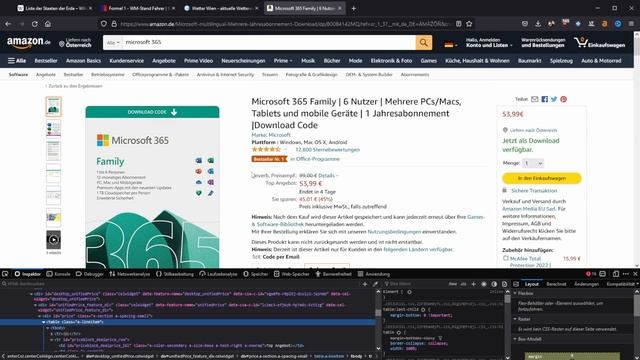Viewport: 640px width, 360px height.
Task: Open the 12.800 Sternebewertungen link
Action: (327, 150)
